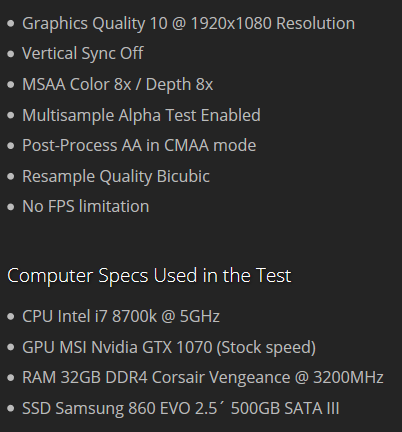Image resolution: width=402 pixels, height=432 pixels.
Task: Click GPU MSI Nvidia GTX 1070 entry
Action: (169, 347)
